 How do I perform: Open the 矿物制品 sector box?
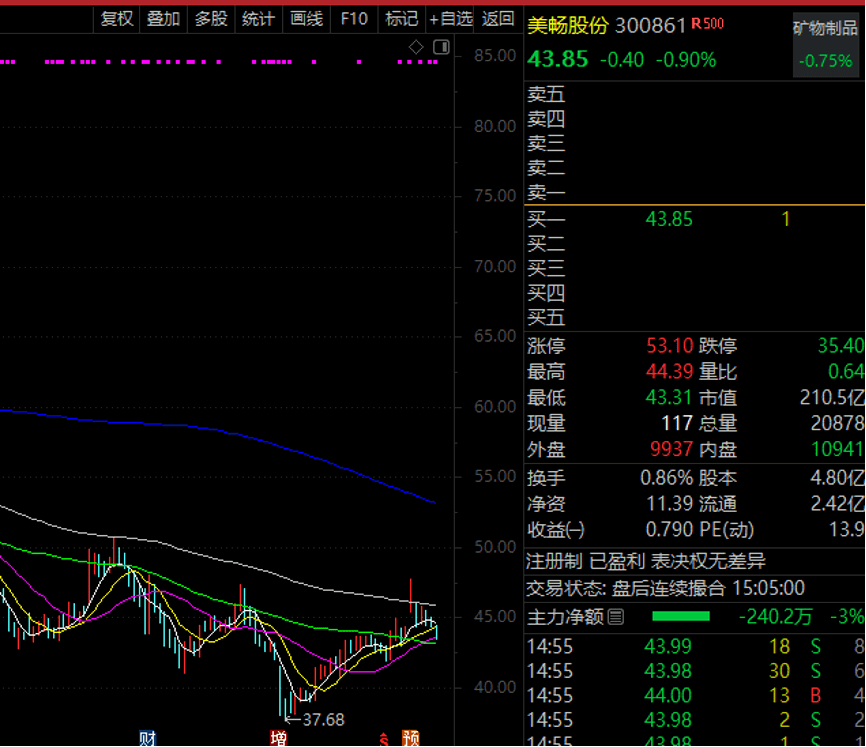(x=825, y=45)
